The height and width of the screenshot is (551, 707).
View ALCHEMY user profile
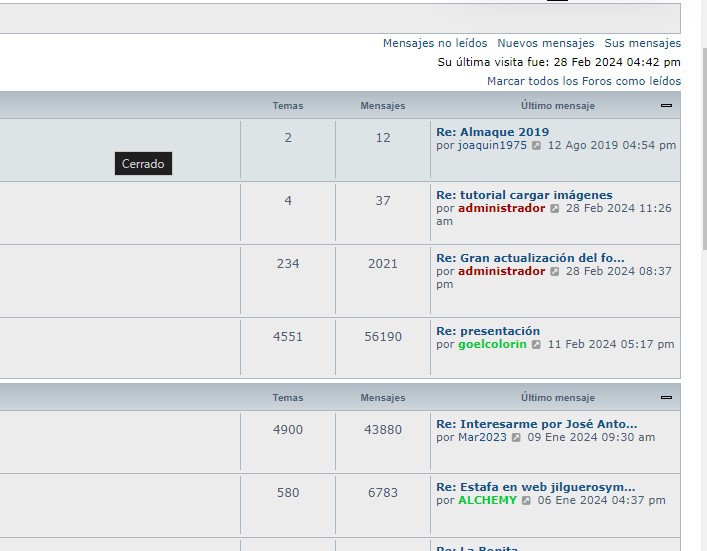(487, 501)
